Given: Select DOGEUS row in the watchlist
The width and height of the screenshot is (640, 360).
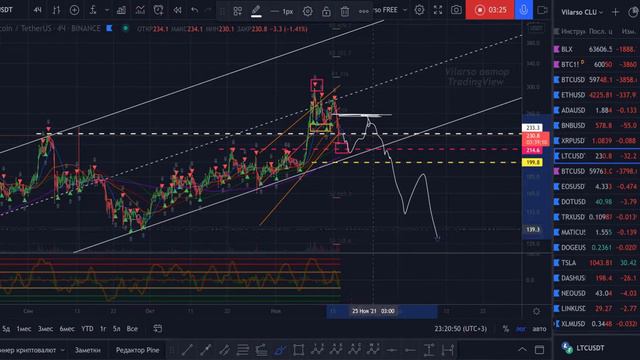Looking at the screenshot, I should 596,248.
